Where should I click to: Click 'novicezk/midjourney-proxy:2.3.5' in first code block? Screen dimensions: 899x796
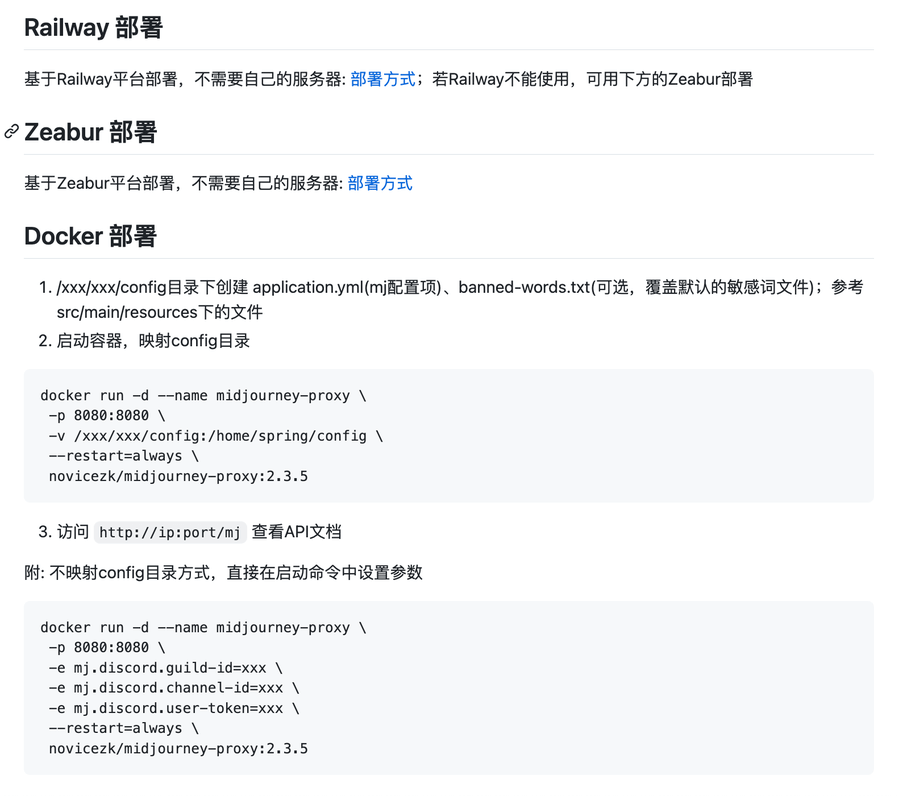178,476
